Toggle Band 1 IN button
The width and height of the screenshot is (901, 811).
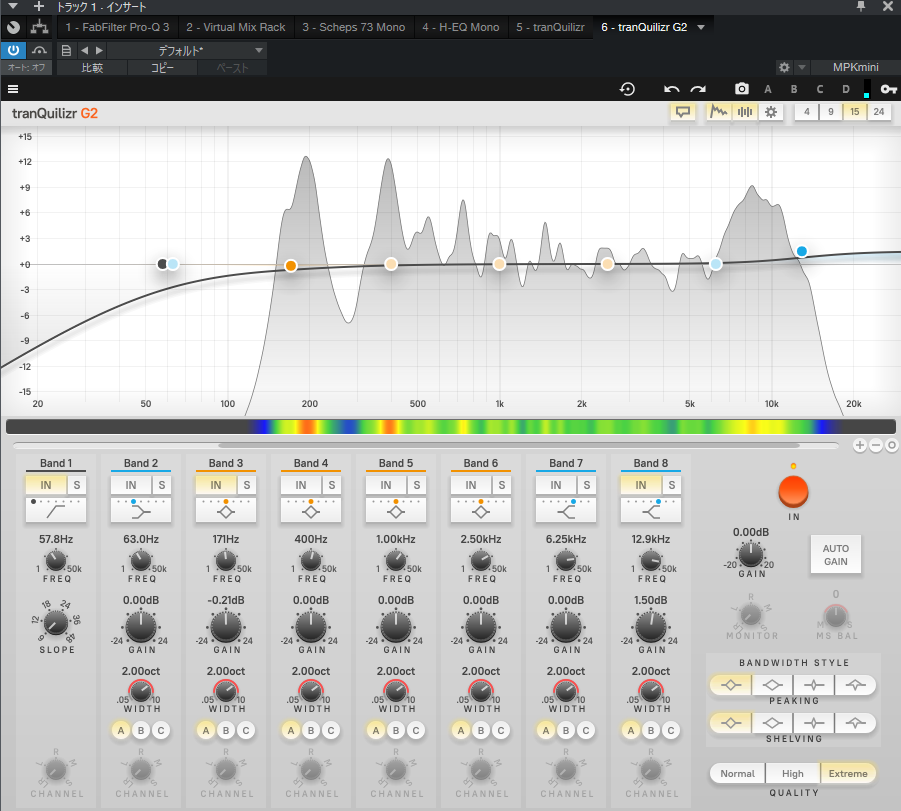(x=46, y=485)
